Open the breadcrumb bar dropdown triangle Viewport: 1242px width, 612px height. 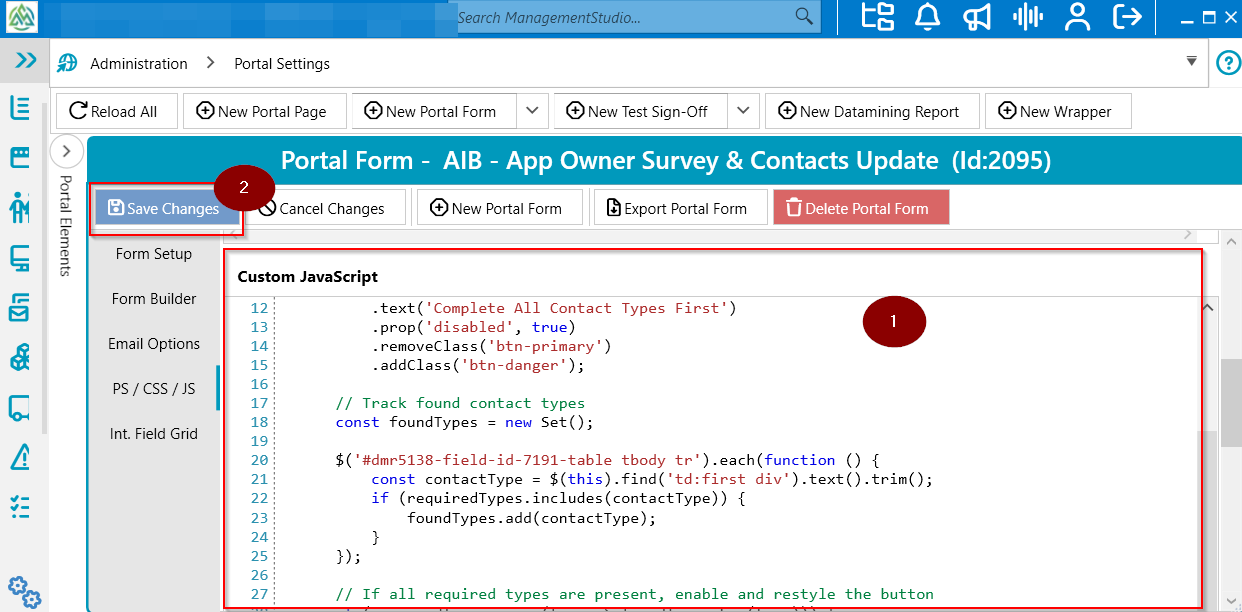(x=1191, y=61)
